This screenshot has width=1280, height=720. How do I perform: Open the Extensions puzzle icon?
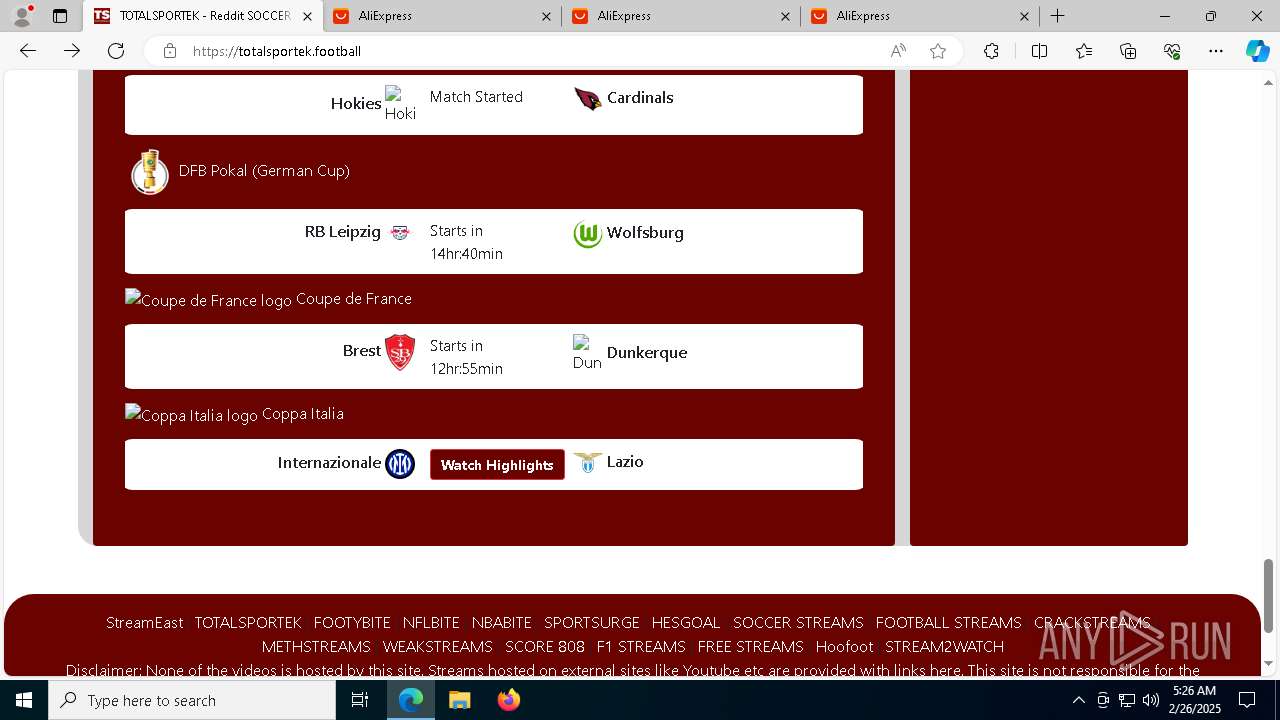tap(991, 51)
